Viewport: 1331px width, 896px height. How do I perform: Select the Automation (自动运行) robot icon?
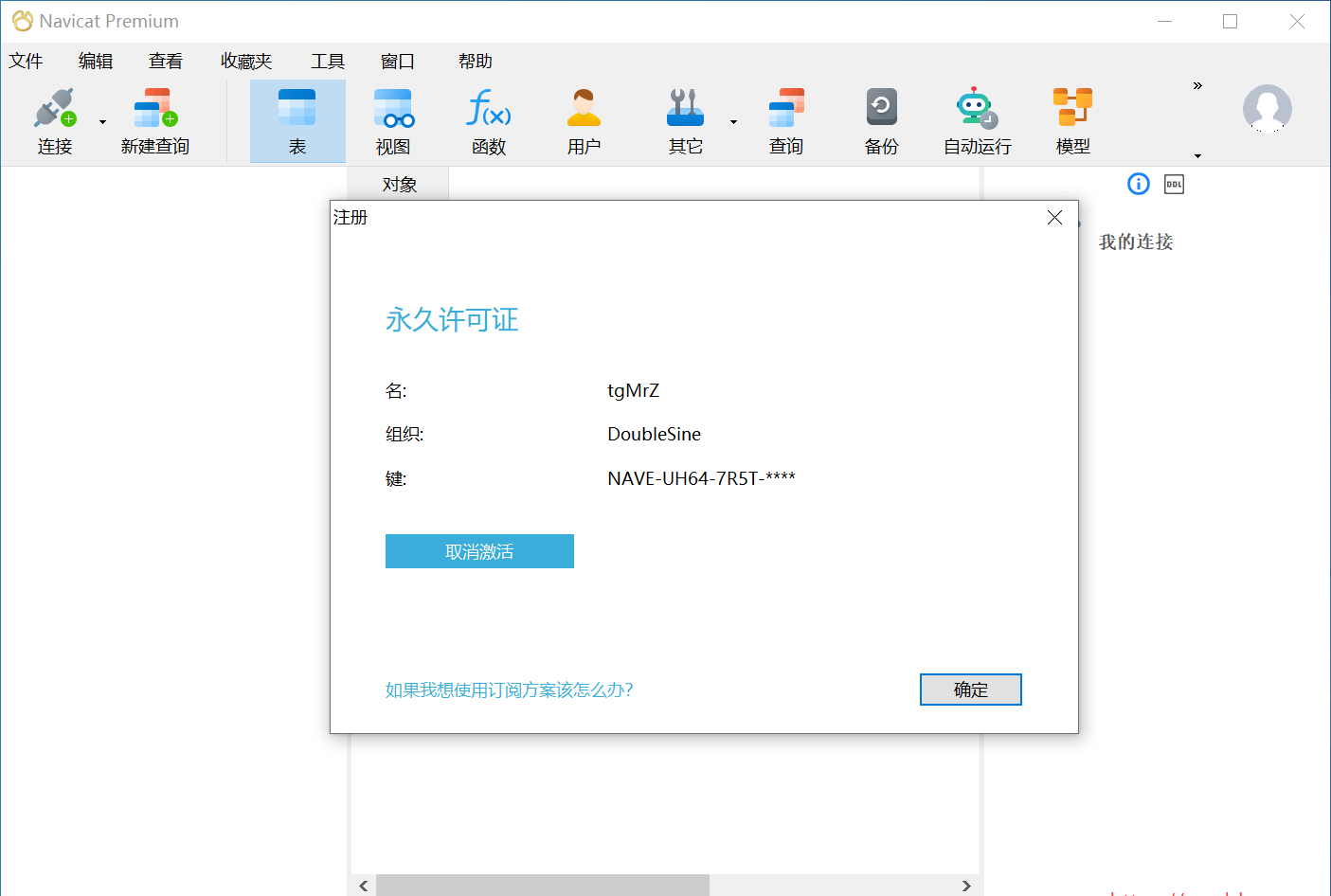pyautogui.click(x=977, y=108)
